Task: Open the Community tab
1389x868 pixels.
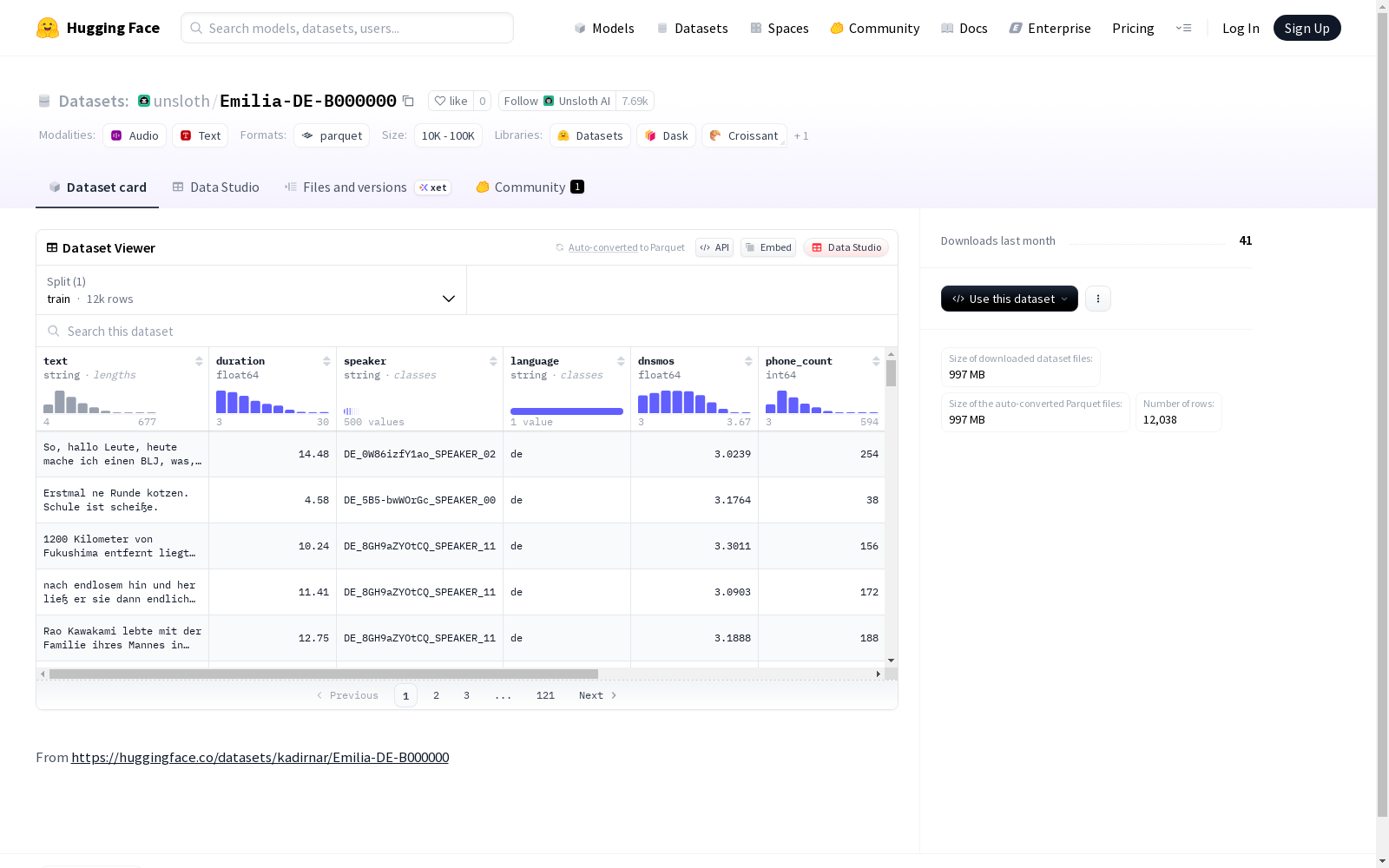Action: click(x=530, y=187)
